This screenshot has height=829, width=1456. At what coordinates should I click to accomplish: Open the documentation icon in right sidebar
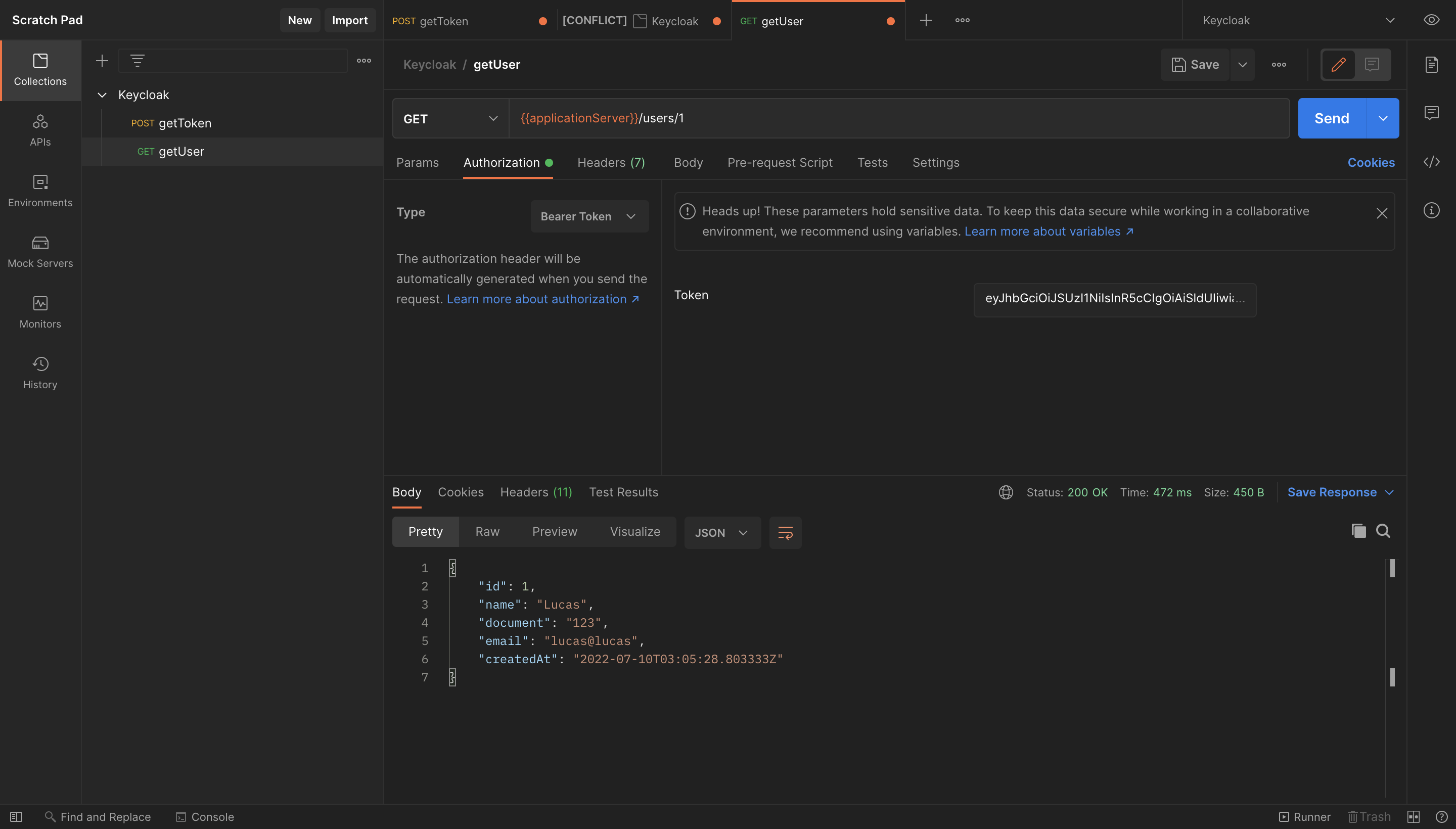pyautogui.click(x=1431, y=64)
